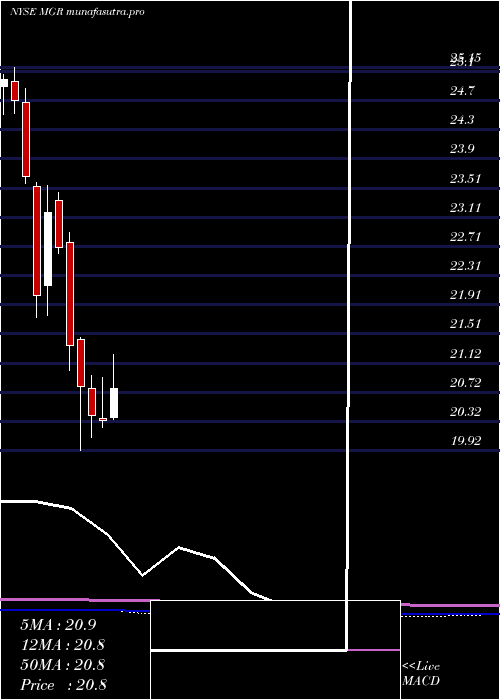Screen dimensions: 500x700
Task: Click the 22.31 price axis label
Action: (465, 266)
